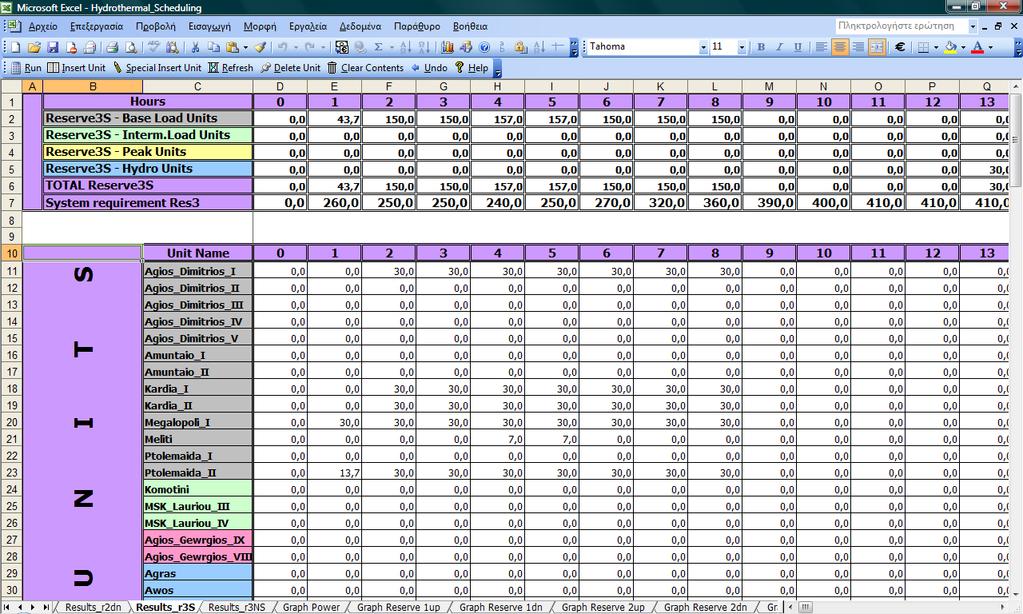
Task: Open the Δεδομένα menu
Action: (x=360, y=27)
